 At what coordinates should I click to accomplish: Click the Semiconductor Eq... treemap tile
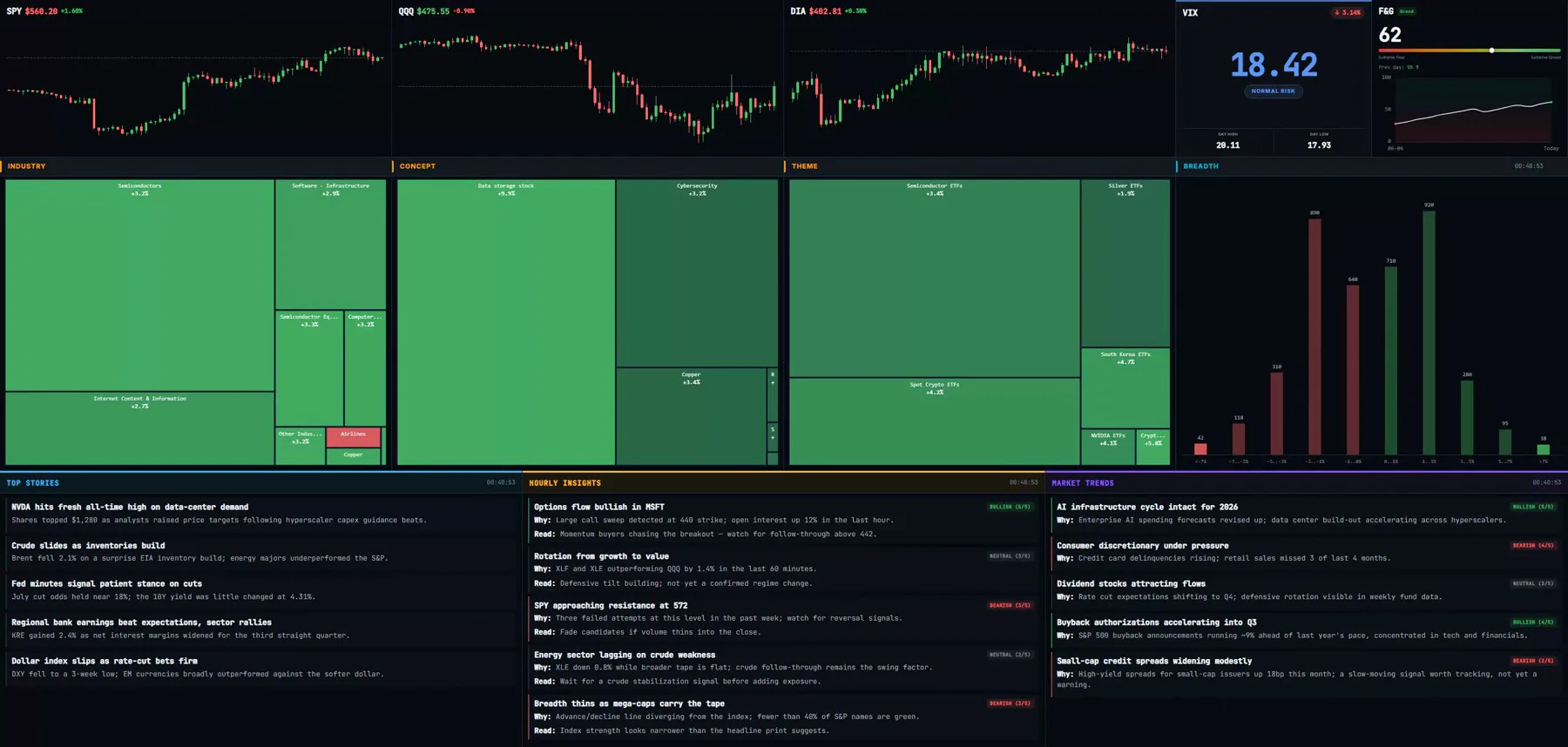(309, 368)
